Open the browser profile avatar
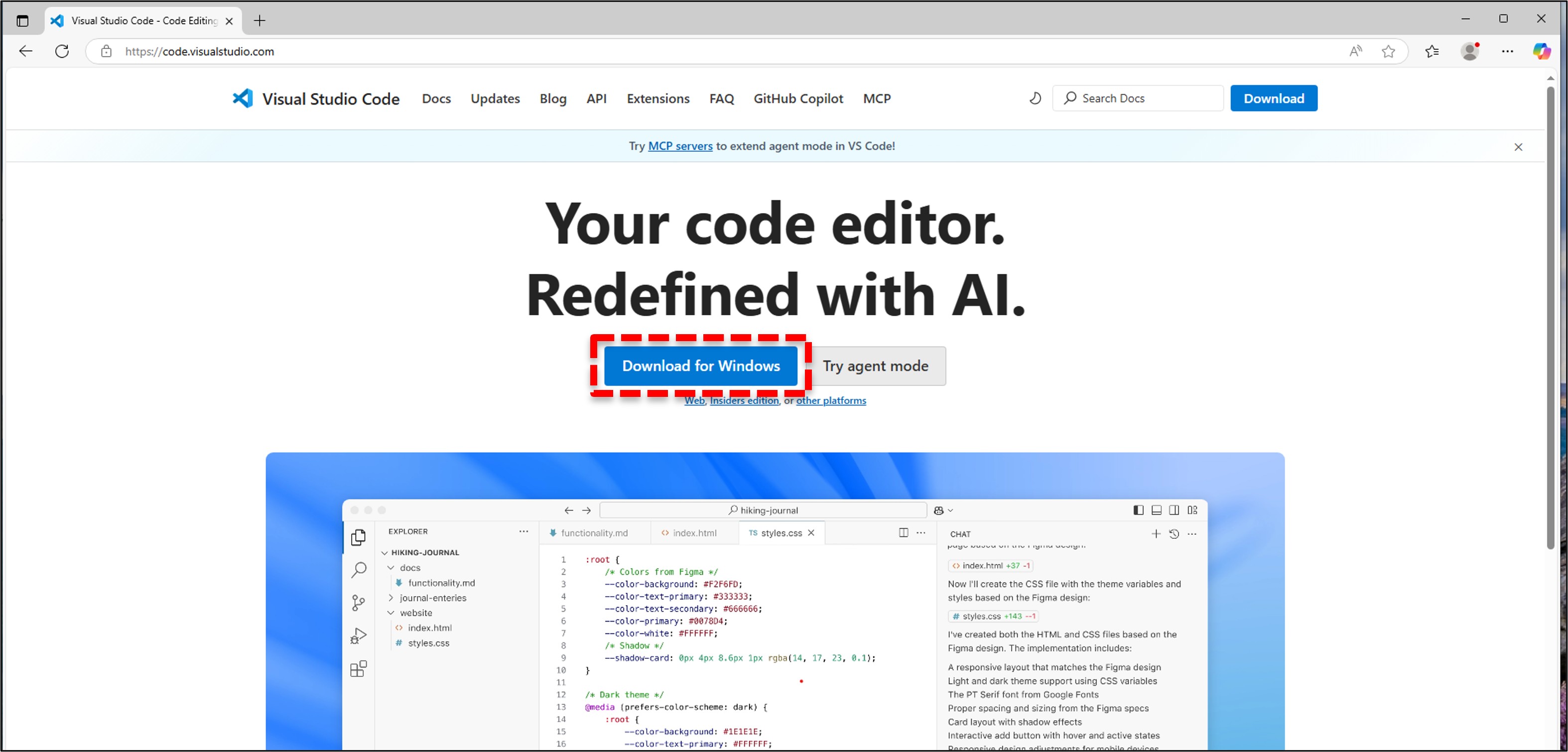1568x752 pixels. [1469, 51]
